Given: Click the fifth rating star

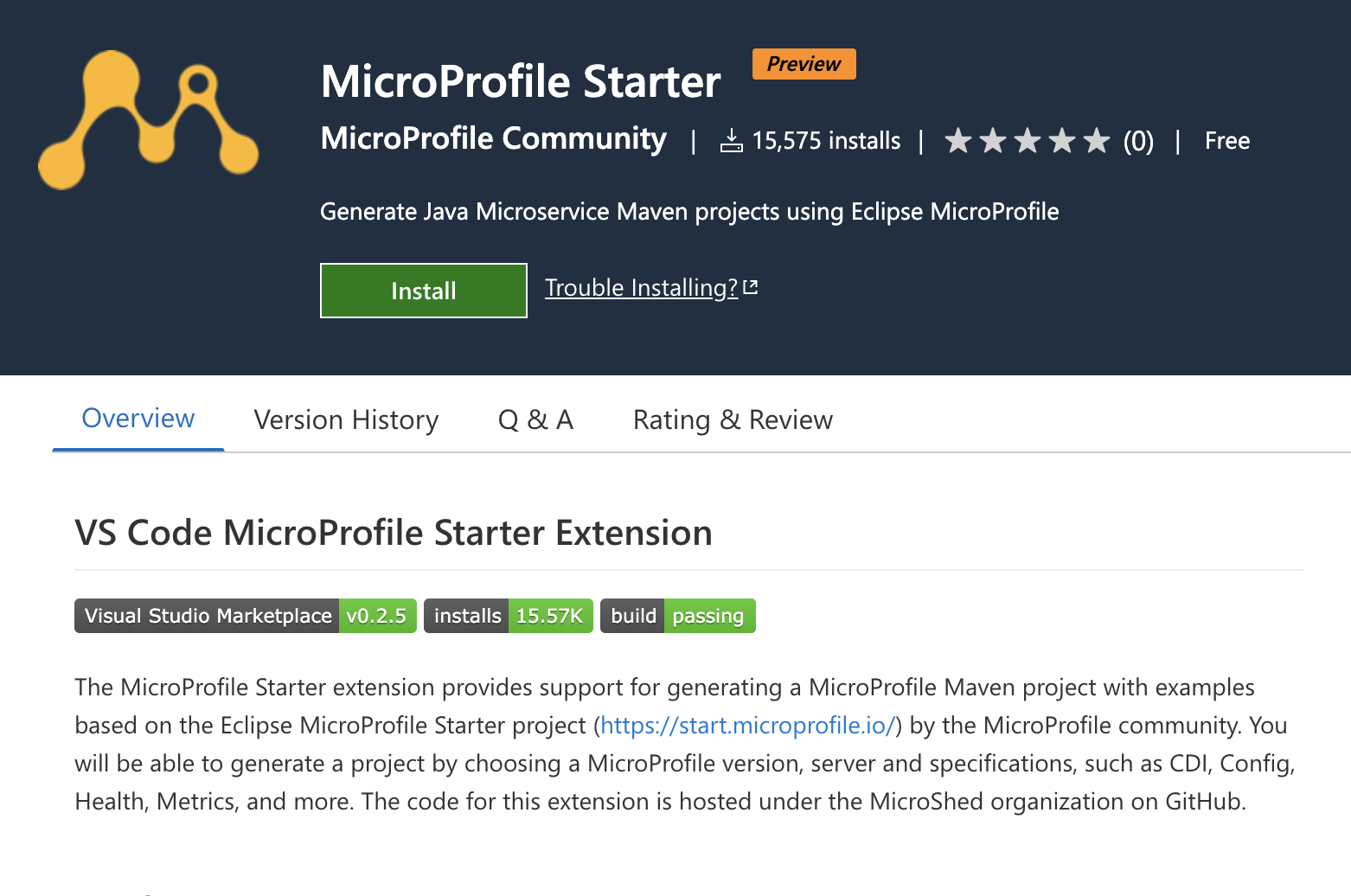Looking at the screenshot, I should coord(1096,140).
